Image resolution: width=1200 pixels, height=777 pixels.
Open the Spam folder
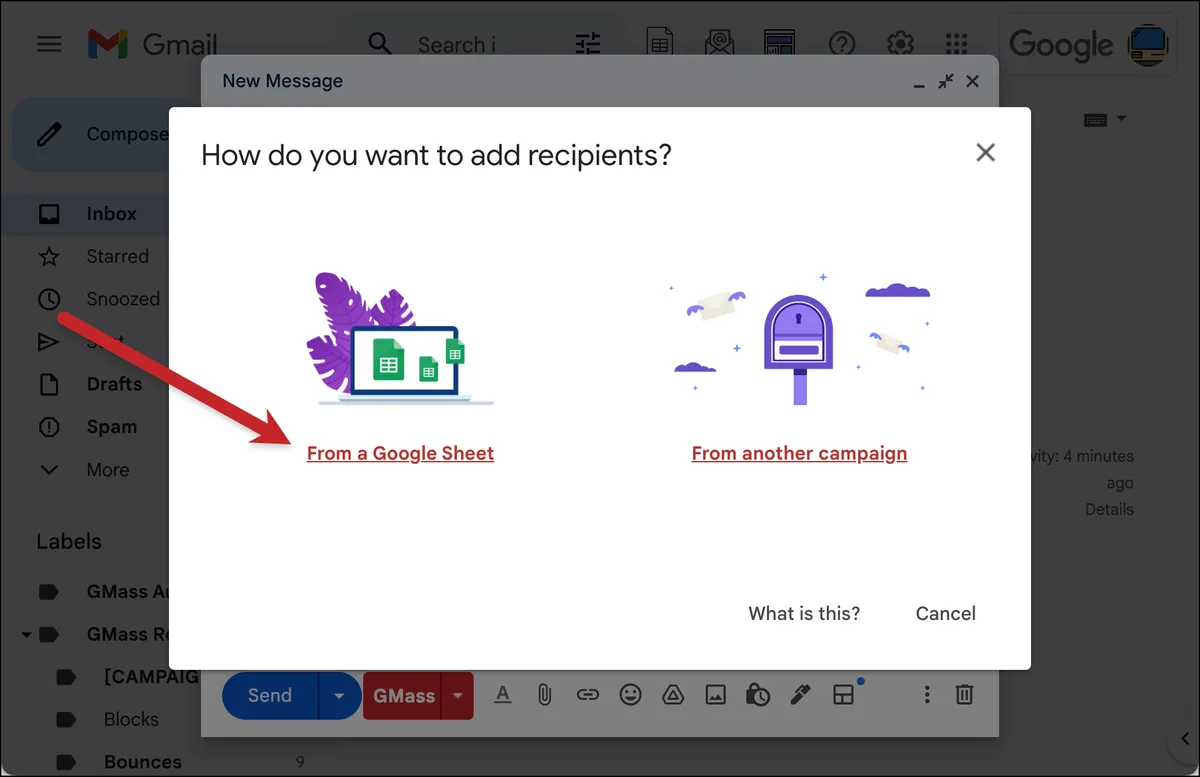(x=111, y=427)
